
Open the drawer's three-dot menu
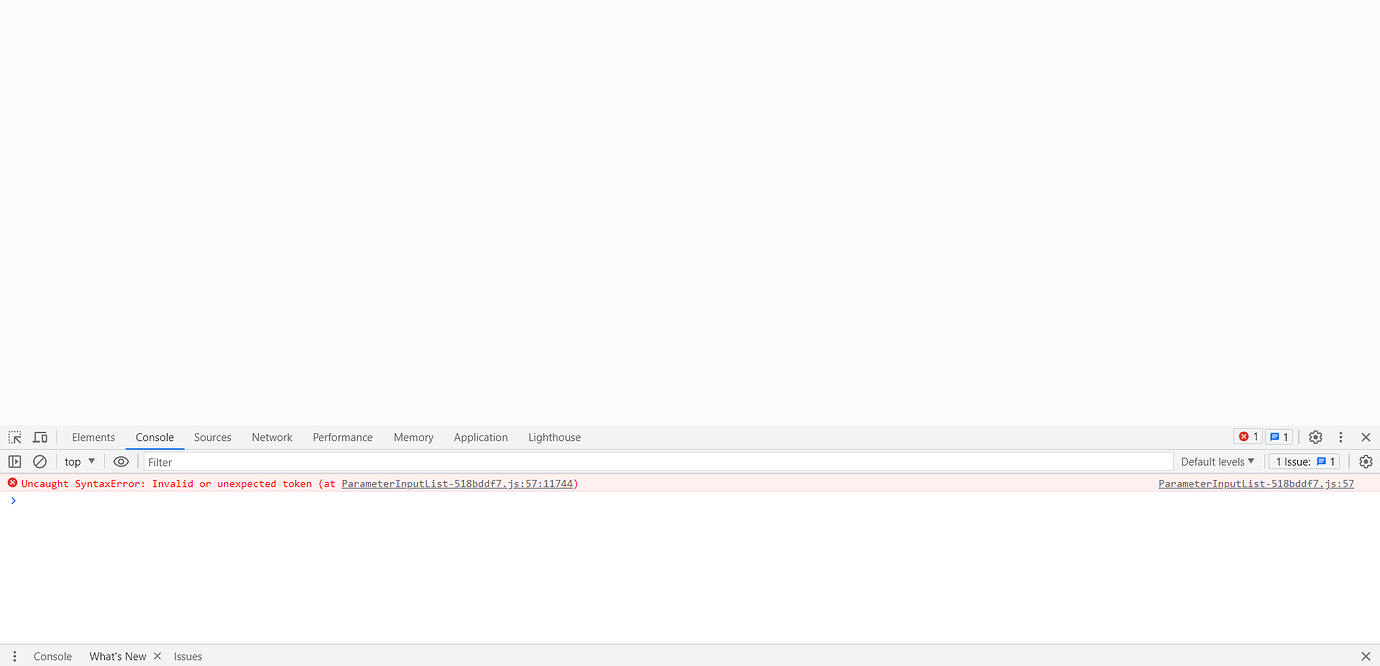pyautogui.click(x=14, y=656)
